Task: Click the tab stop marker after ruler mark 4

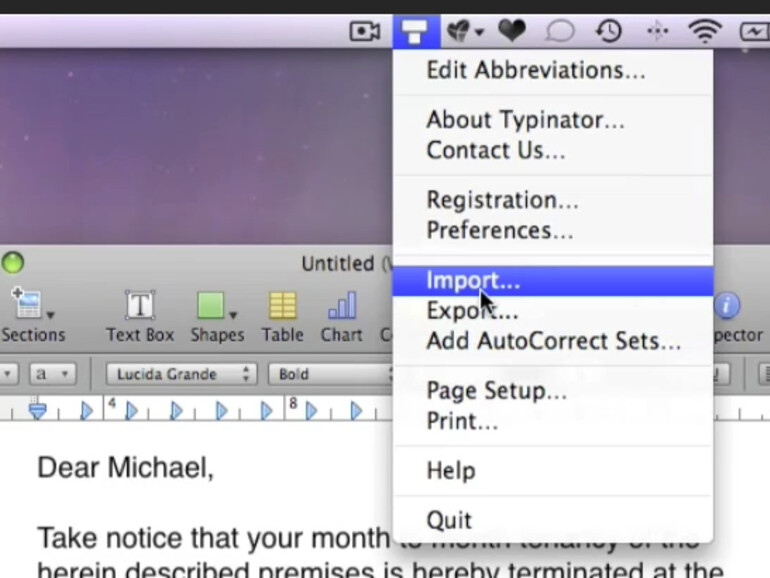Action: click(132, 411)
